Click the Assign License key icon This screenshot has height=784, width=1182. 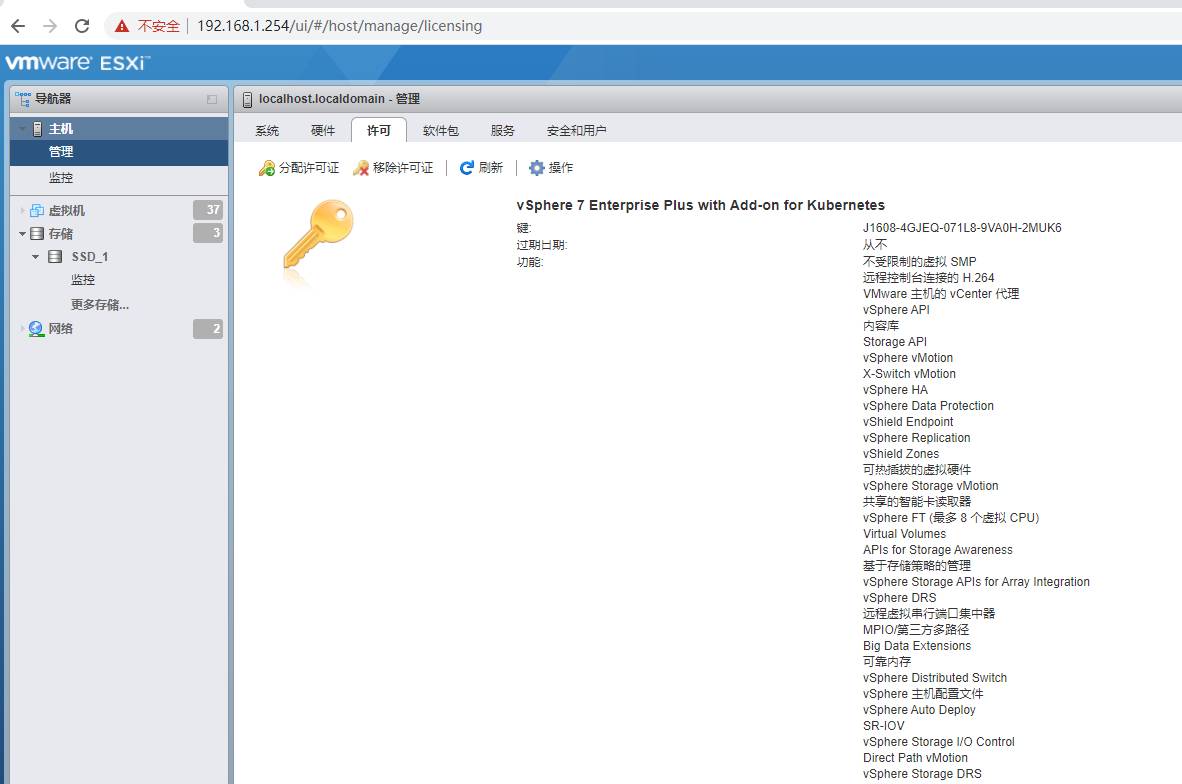click(267, 168)
